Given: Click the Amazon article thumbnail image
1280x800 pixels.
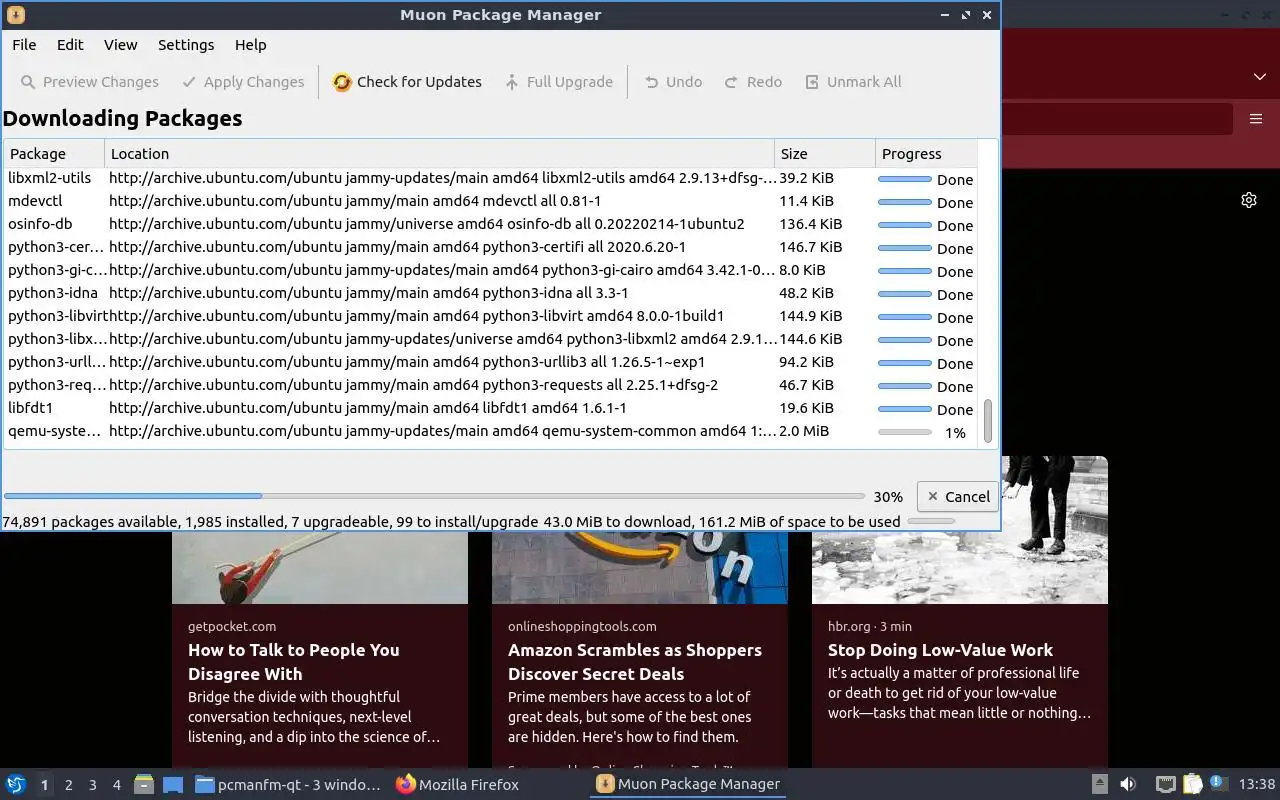Looking at the screenshot, I should coord(640,567).
